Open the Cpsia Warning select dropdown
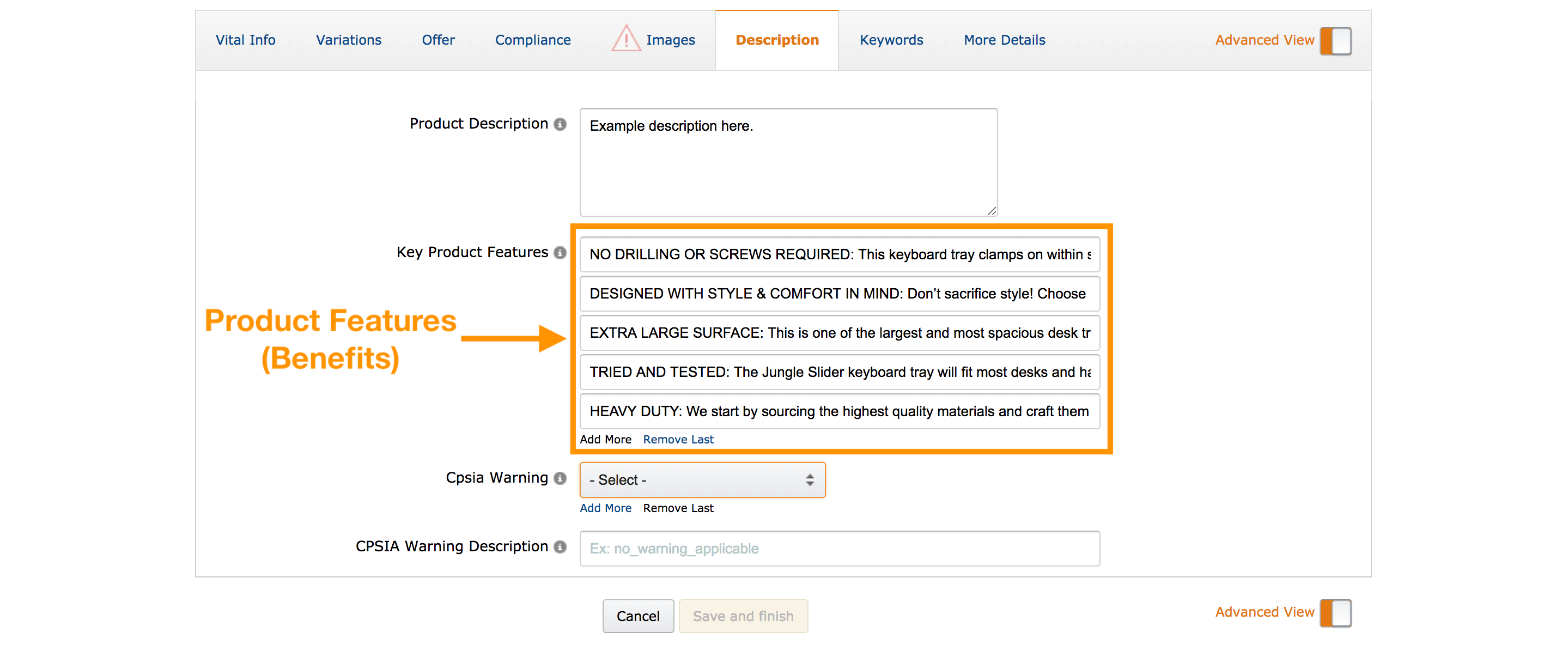1568x645 pixels. click(x=702, y=480)
